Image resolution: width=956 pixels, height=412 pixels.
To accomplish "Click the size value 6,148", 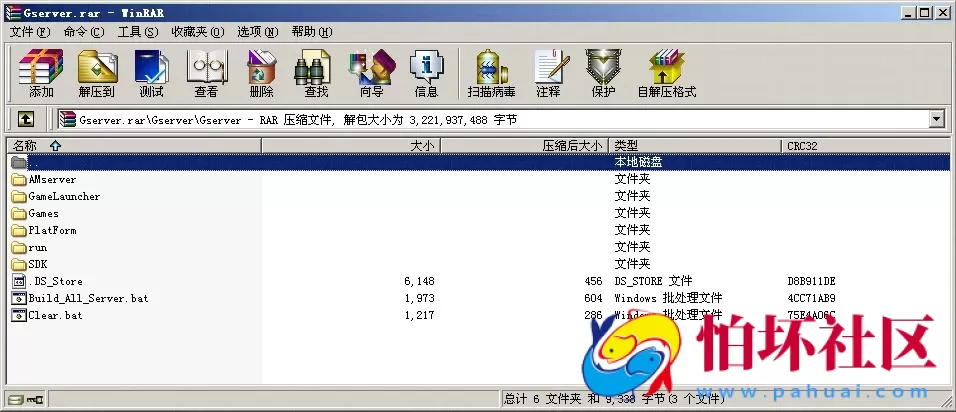I will pos(419,281).
